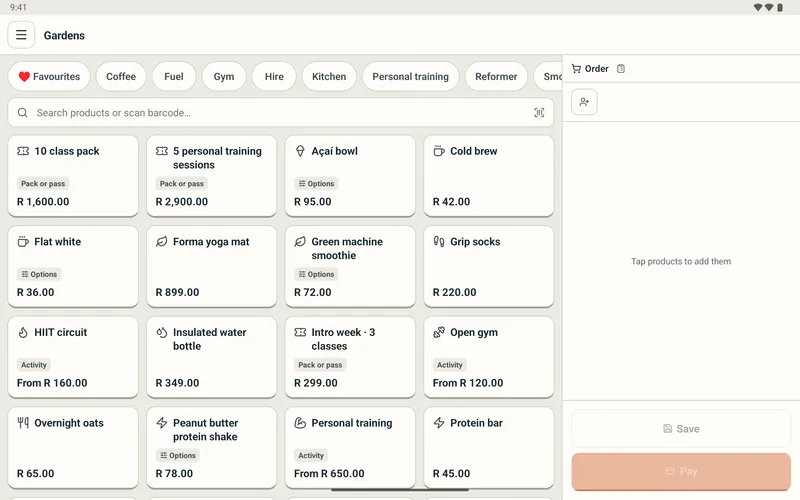Click the Activity tag on HIIT circuit

pyautogui.click(x=34, y=365)
